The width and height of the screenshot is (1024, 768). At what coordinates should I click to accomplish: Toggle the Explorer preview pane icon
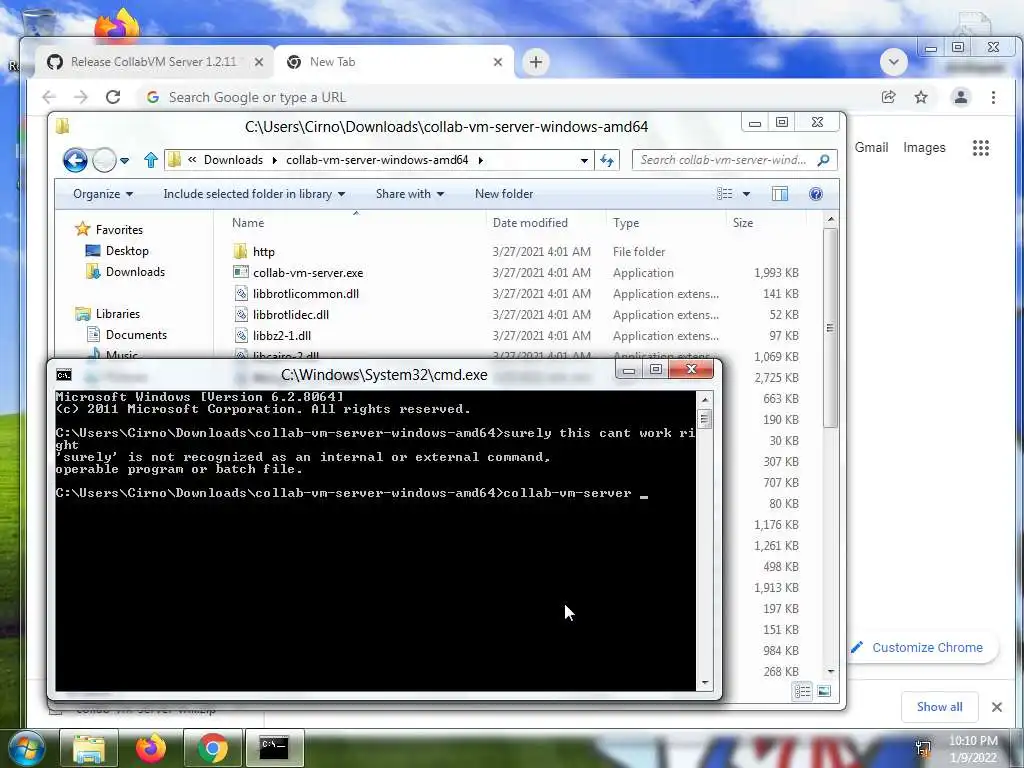coord(780,194)
